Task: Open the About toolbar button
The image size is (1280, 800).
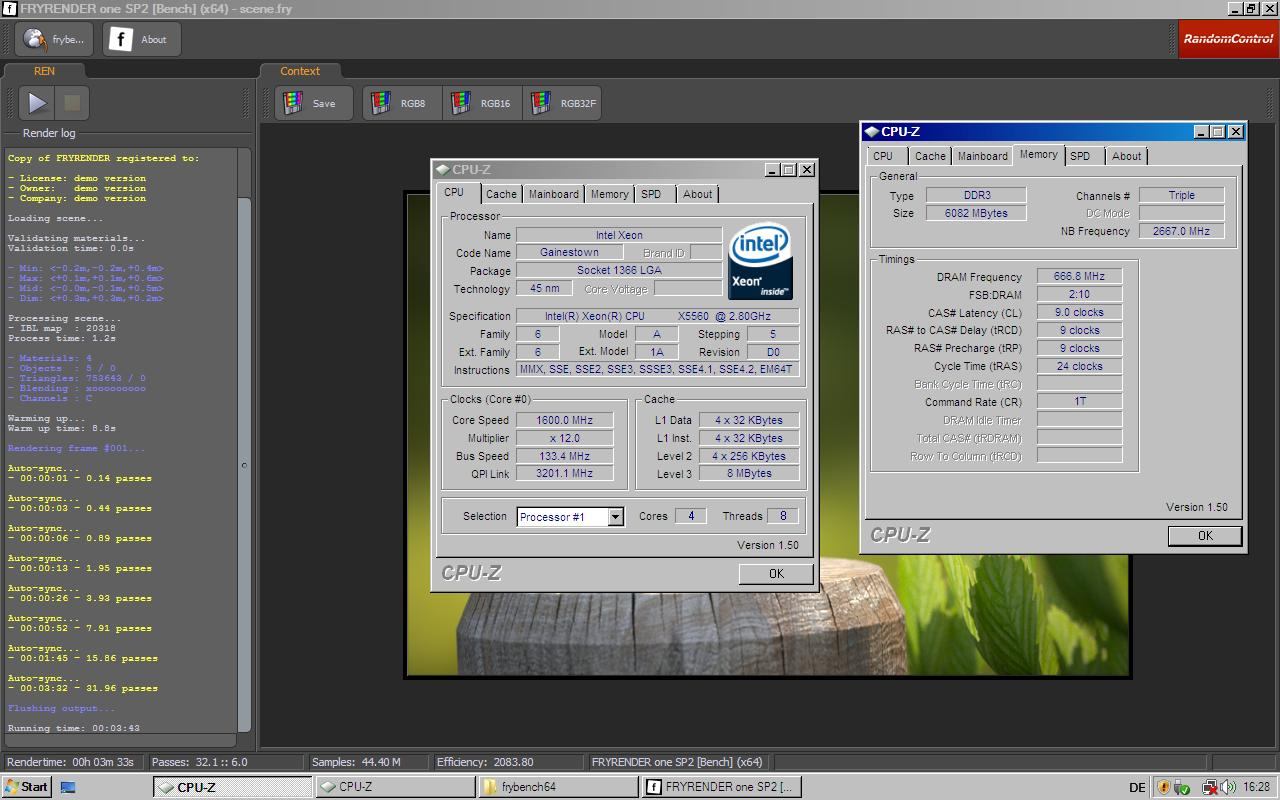Action: click(141, 40)
